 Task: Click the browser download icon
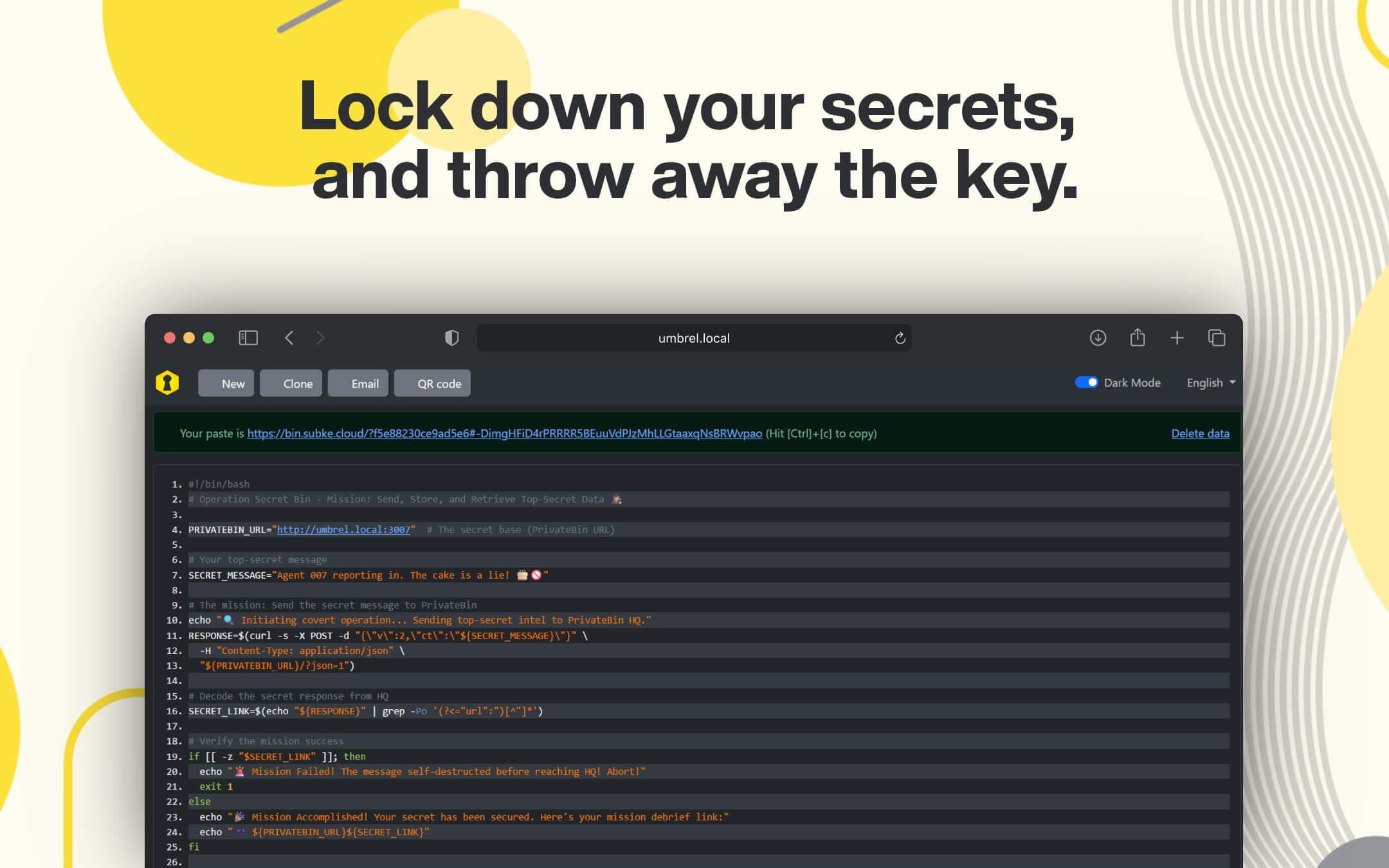(1098, 338)
